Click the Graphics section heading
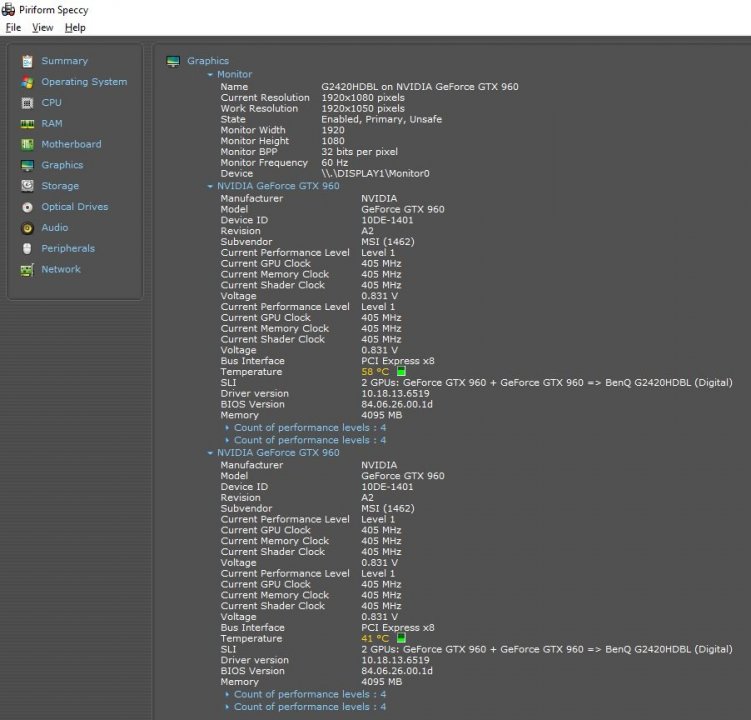The image size is (751, 720). click(208, 61)
